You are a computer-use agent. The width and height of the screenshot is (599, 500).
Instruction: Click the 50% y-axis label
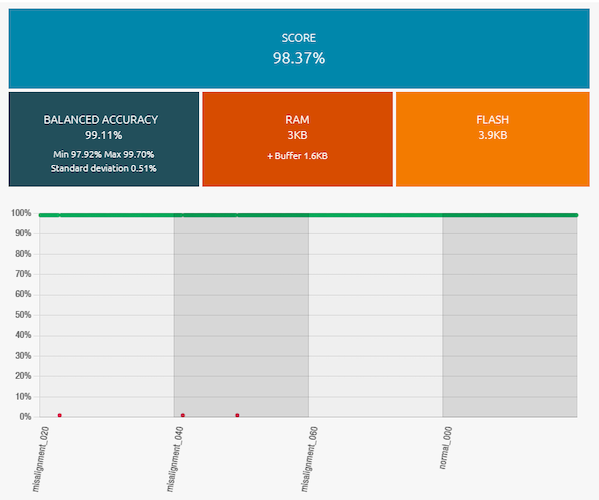[23, 315]
